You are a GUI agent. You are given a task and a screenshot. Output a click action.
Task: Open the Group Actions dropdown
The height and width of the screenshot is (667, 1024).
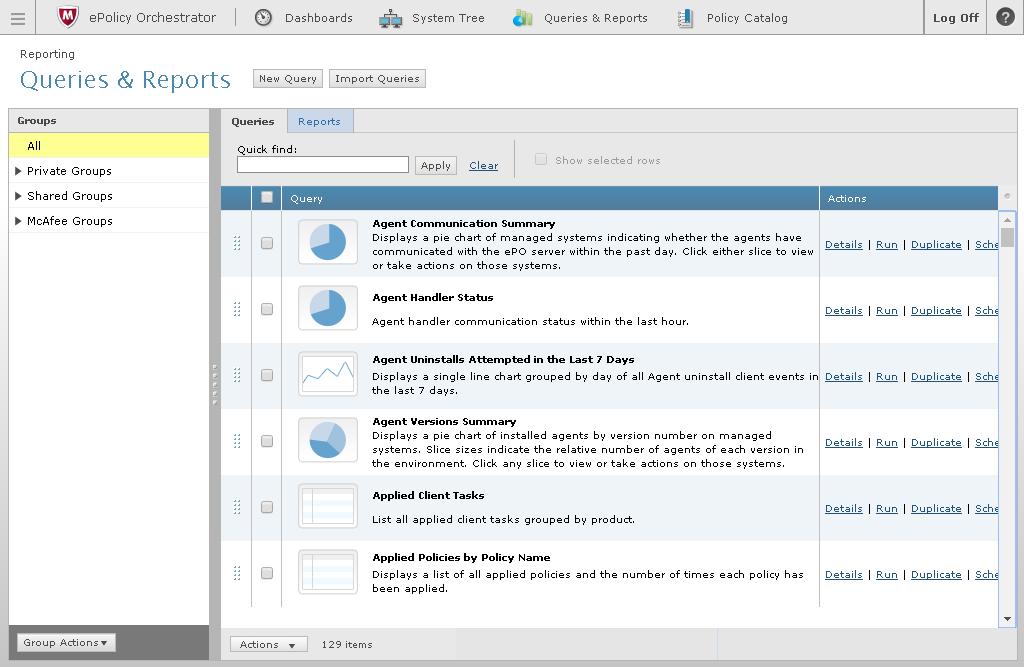(x=65, y=643)
